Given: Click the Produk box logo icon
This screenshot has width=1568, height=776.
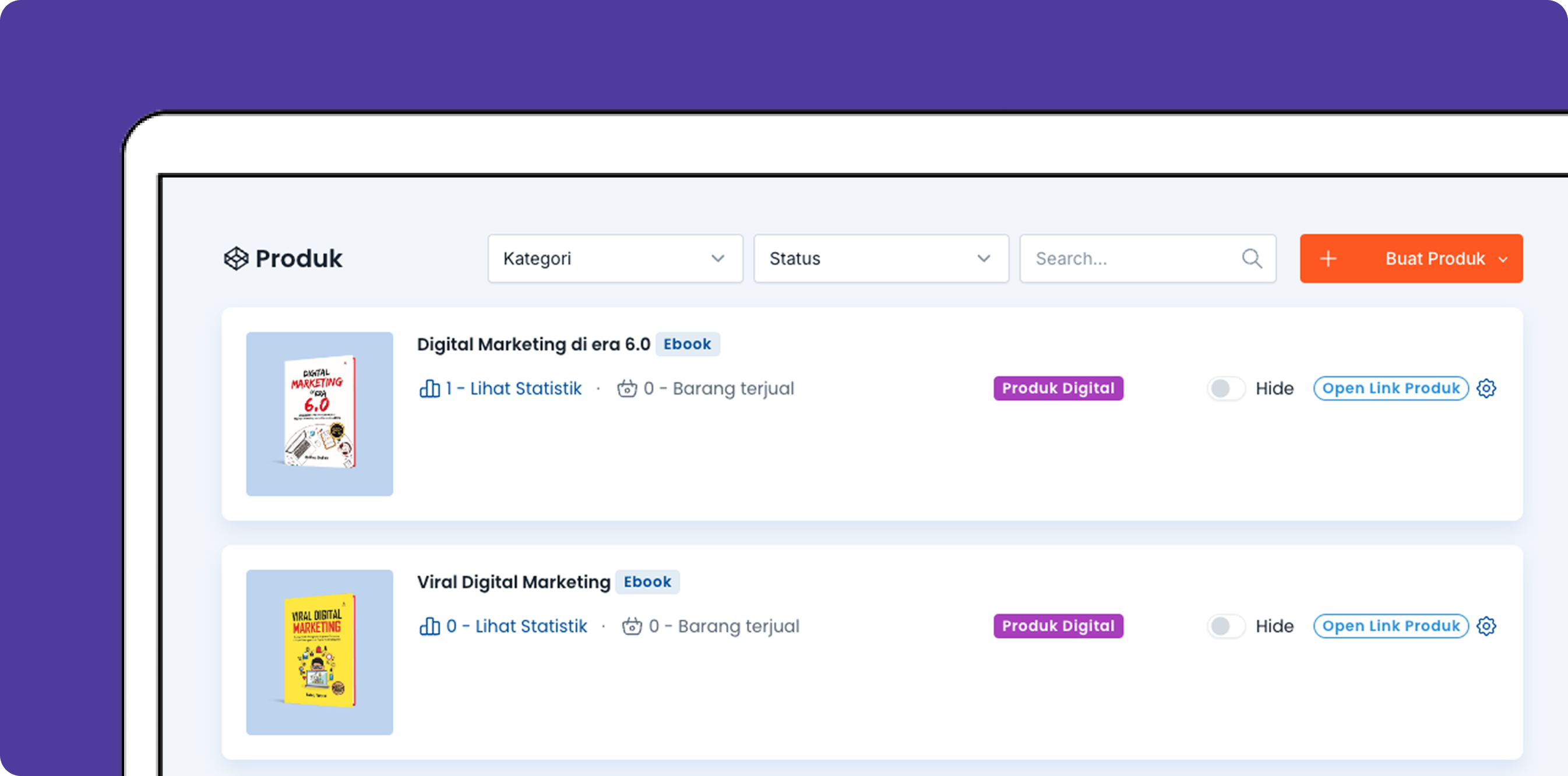Looking at the screenshot, I should (x=235, y=259).
